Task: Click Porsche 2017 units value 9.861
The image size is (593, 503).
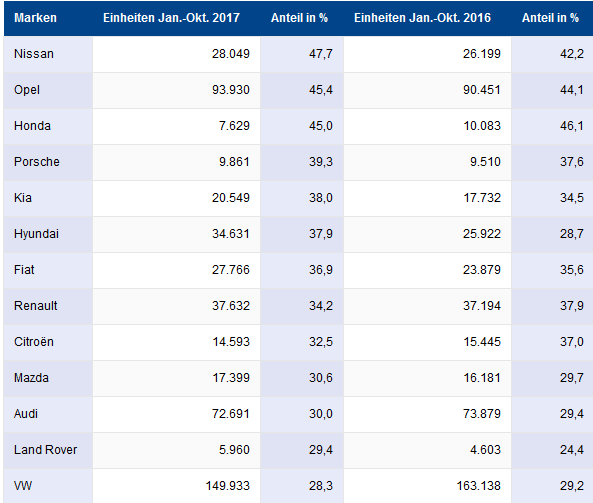Action: [x=234, y=161]
